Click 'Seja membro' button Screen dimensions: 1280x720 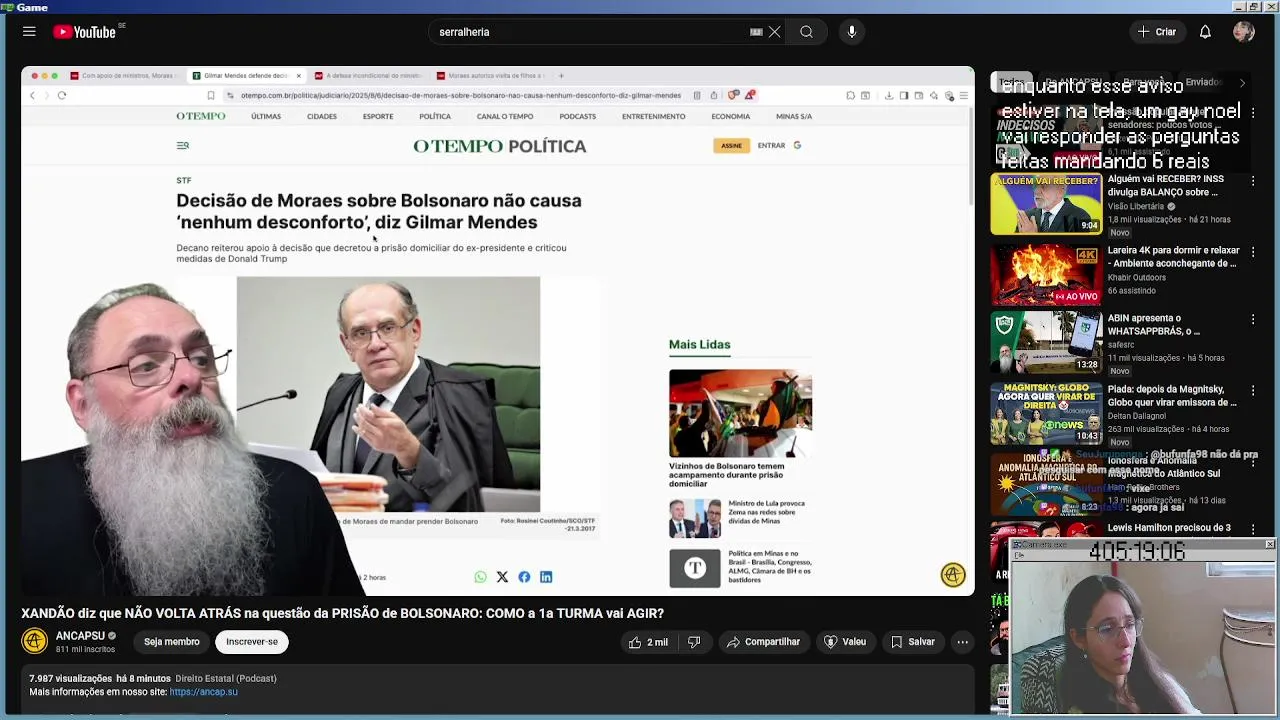coord(172,642)
